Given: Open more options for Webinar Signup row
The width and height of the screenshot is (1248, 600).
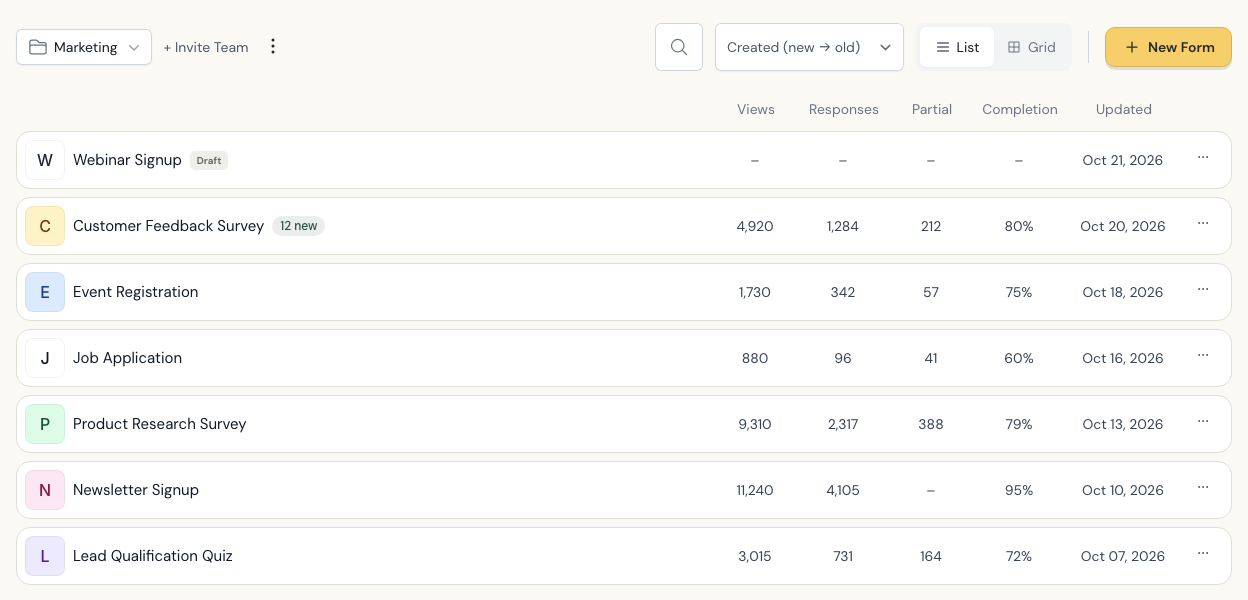Looking at the screenshot, I should [x=1203, y=158].
